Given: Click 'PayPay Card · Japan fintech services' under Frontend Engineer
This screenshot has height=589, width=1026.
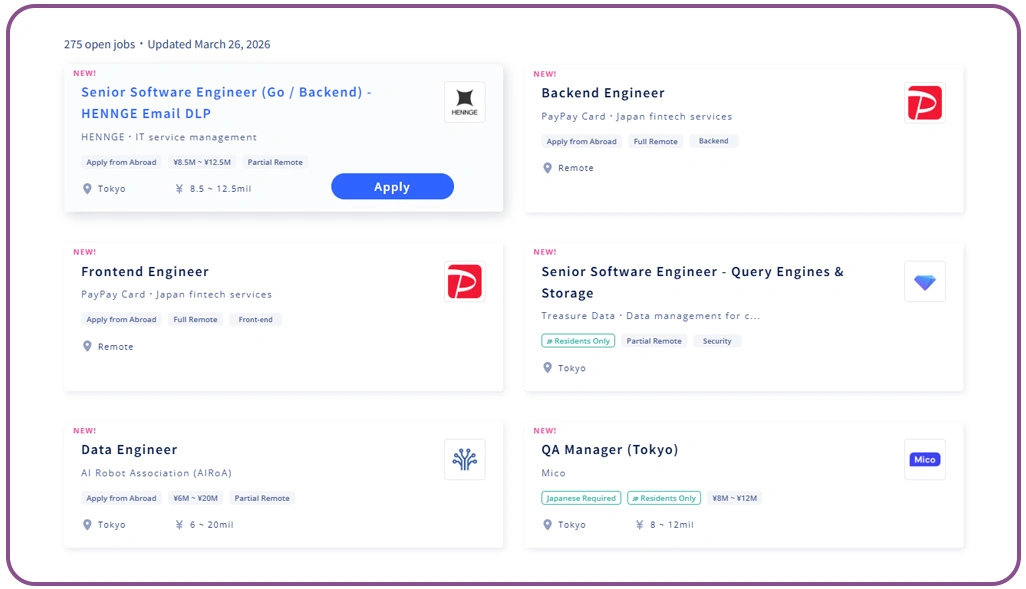Looking at the screenshot, I should pos(177,294).
